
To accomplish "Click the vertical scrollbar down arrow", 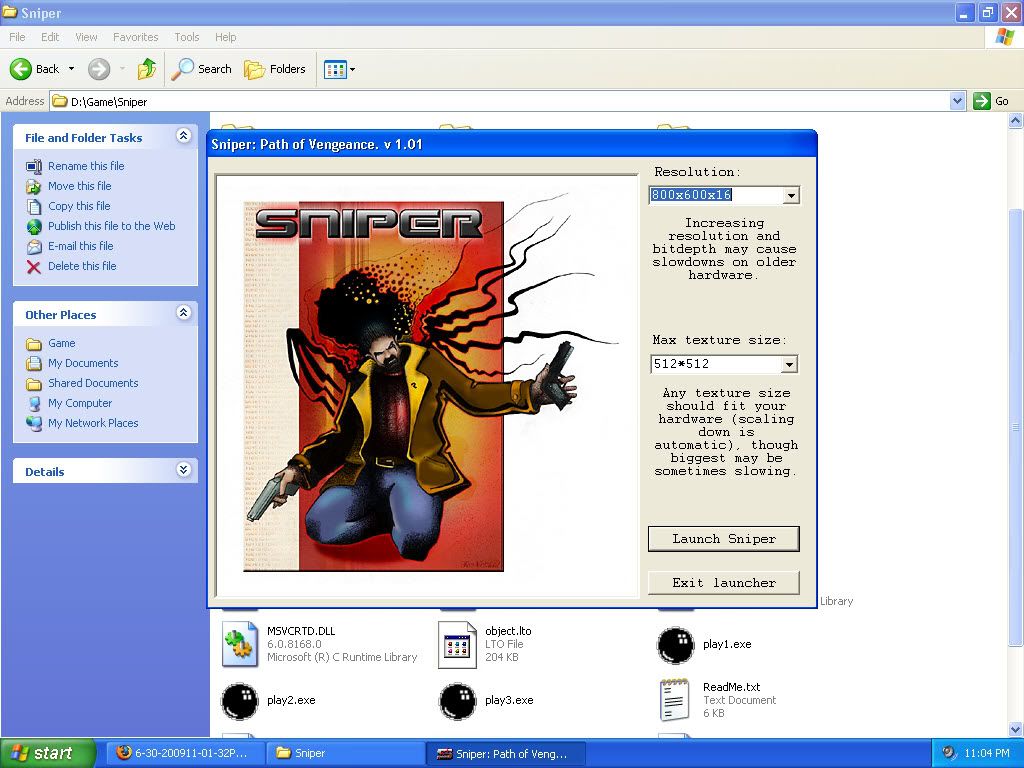I will pyautogui.click(x=1016, y=729).
